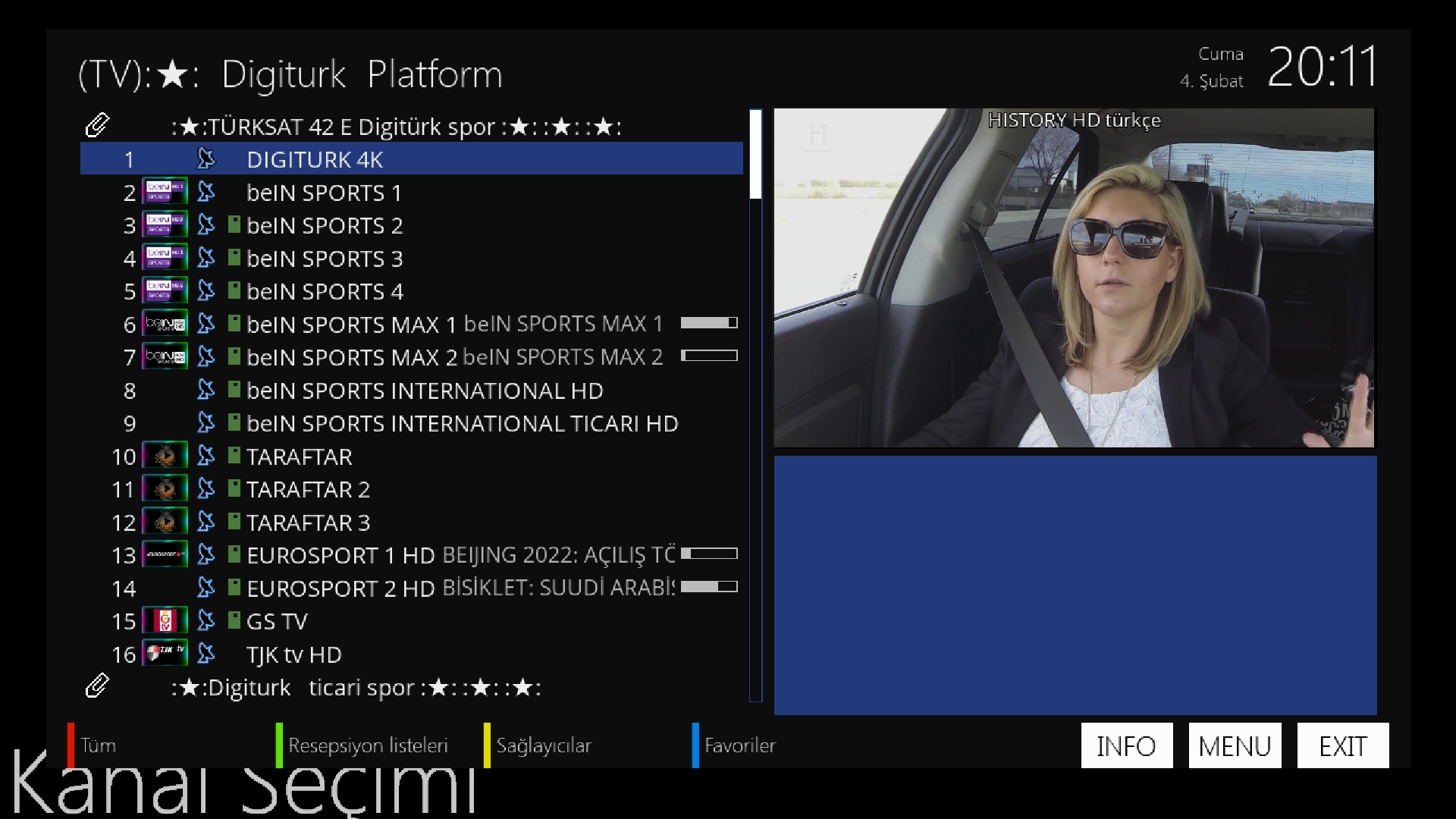Click EUROSPORT 2 HD programme progress bar
The image size is (1456, 819).
click(709, 586)
